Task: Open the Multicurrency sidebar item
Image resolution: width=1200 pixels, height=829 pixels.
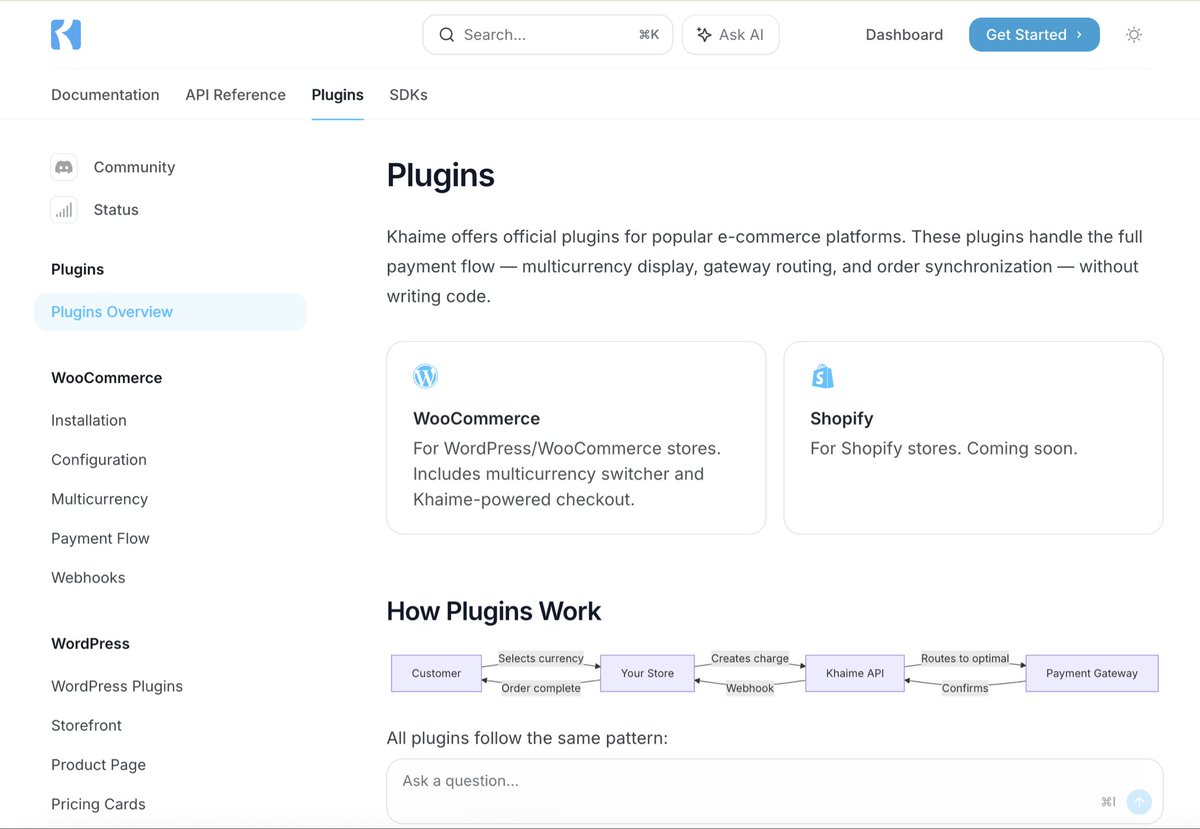Action: point(99,499)
